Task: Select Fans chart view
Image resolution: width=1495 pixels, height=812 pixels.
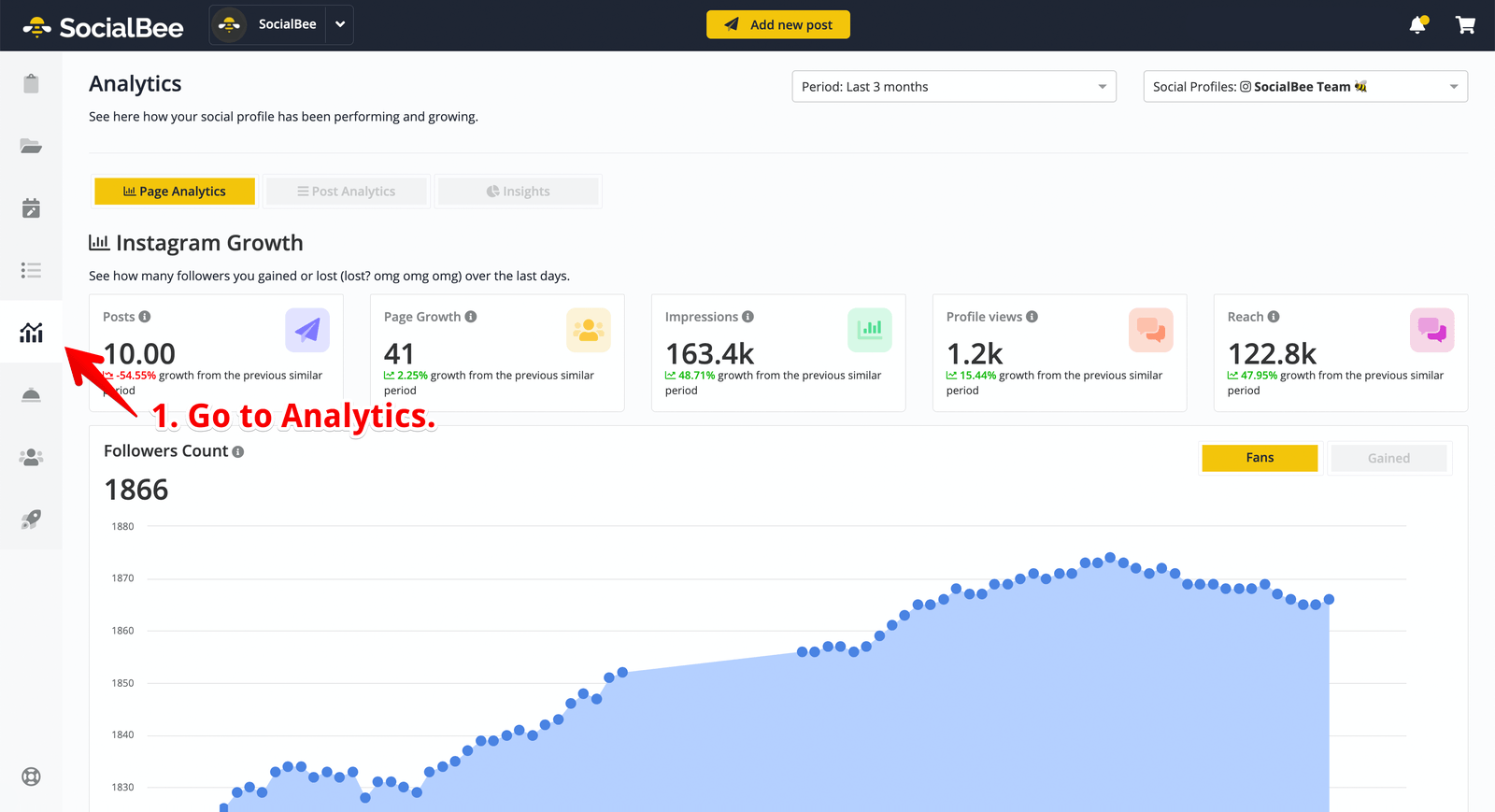Action: click(1260, 458)
